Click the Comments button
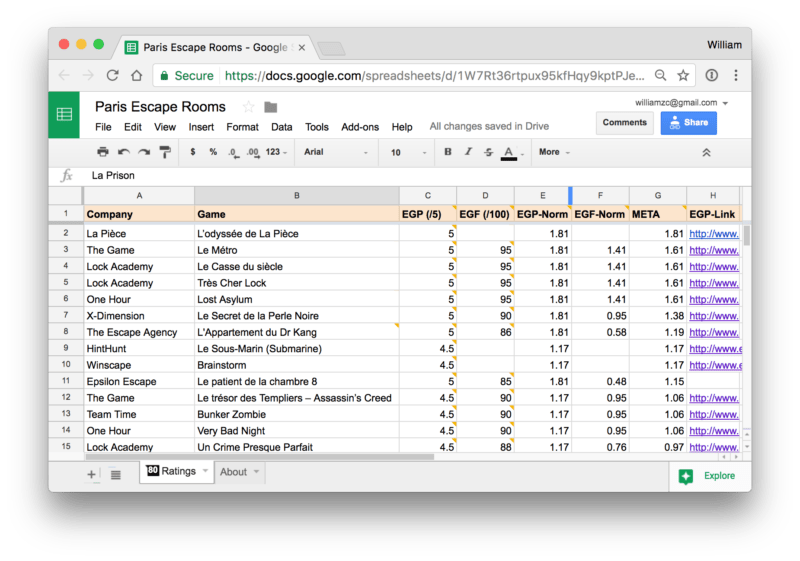 tap(624, 122)
